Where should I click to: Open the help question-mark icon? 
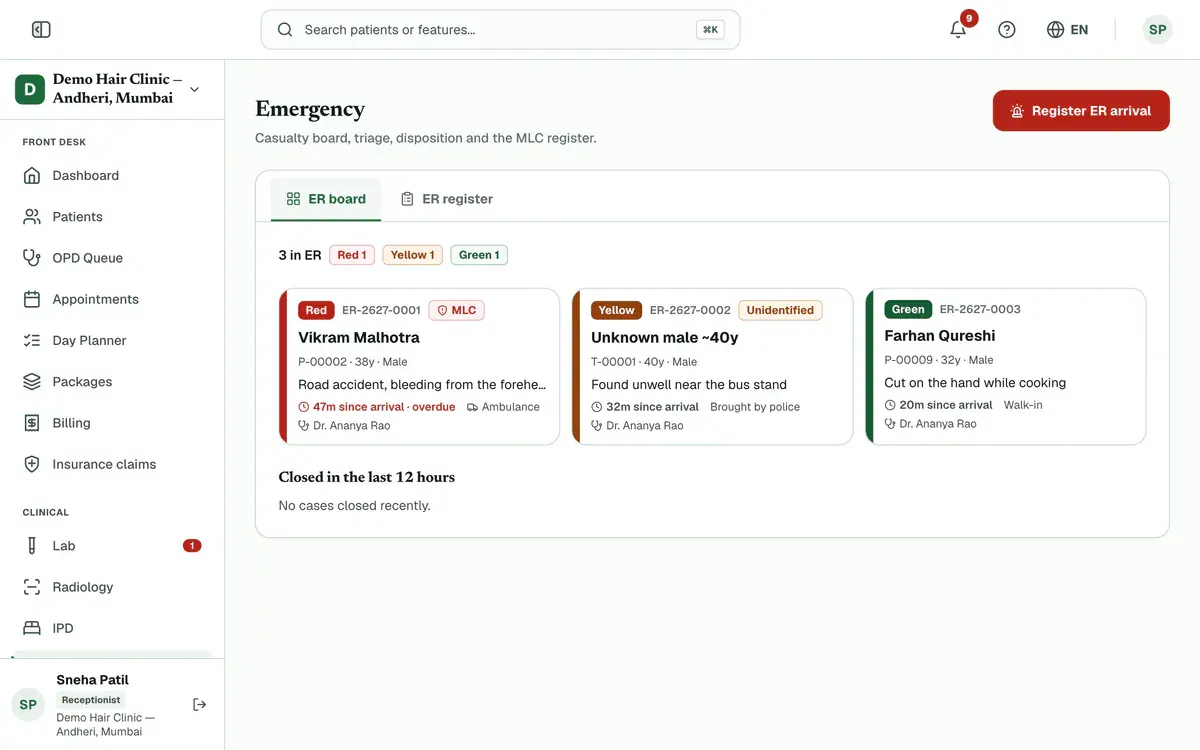(x=1007, y=30)
